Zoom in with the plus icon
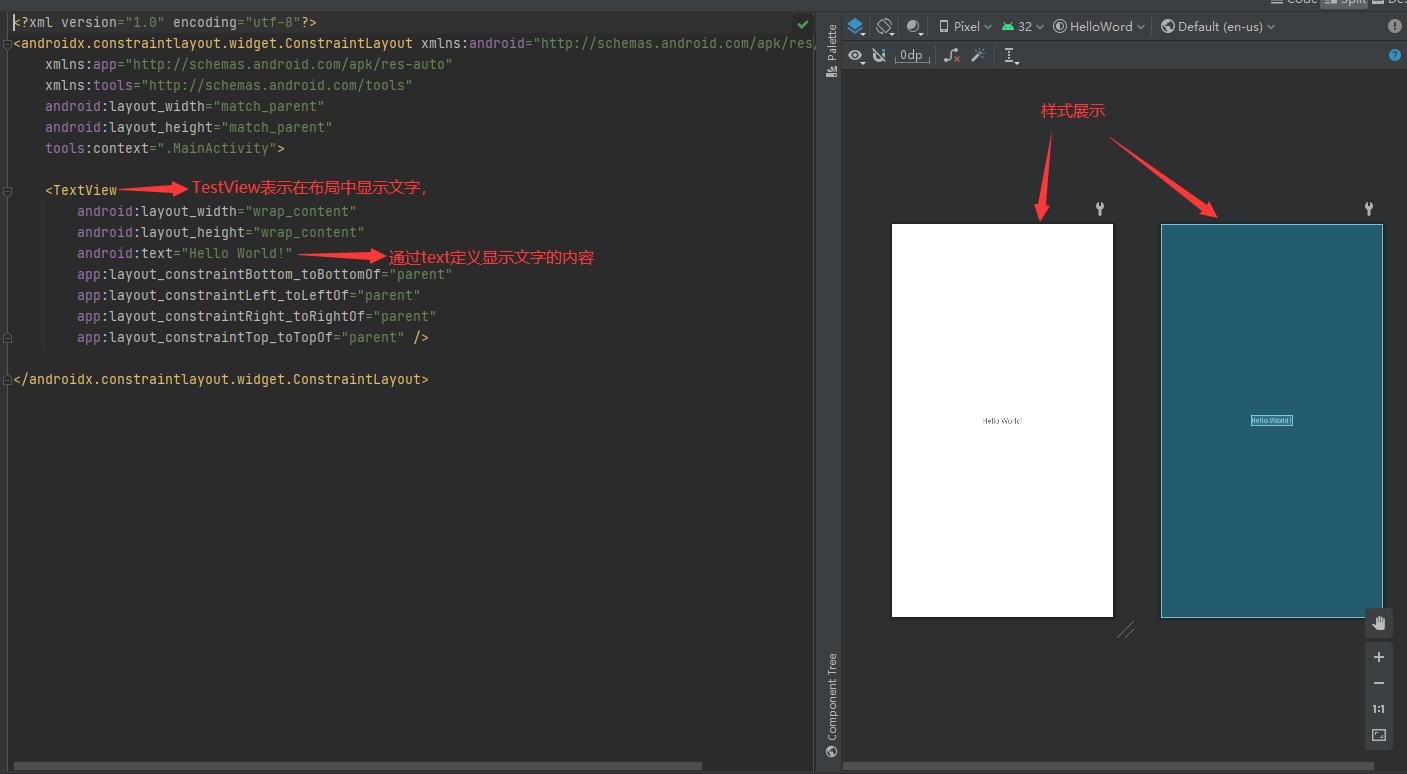1407x774 pixels. 1379,657
